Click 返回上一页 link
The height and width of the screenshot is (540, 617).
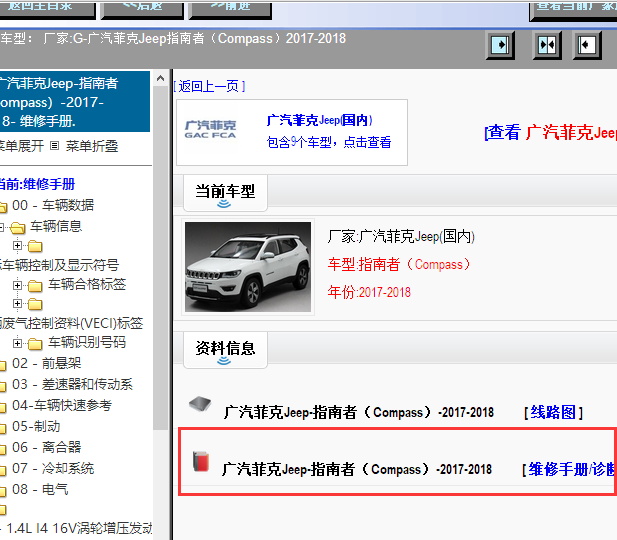point(209,86)
